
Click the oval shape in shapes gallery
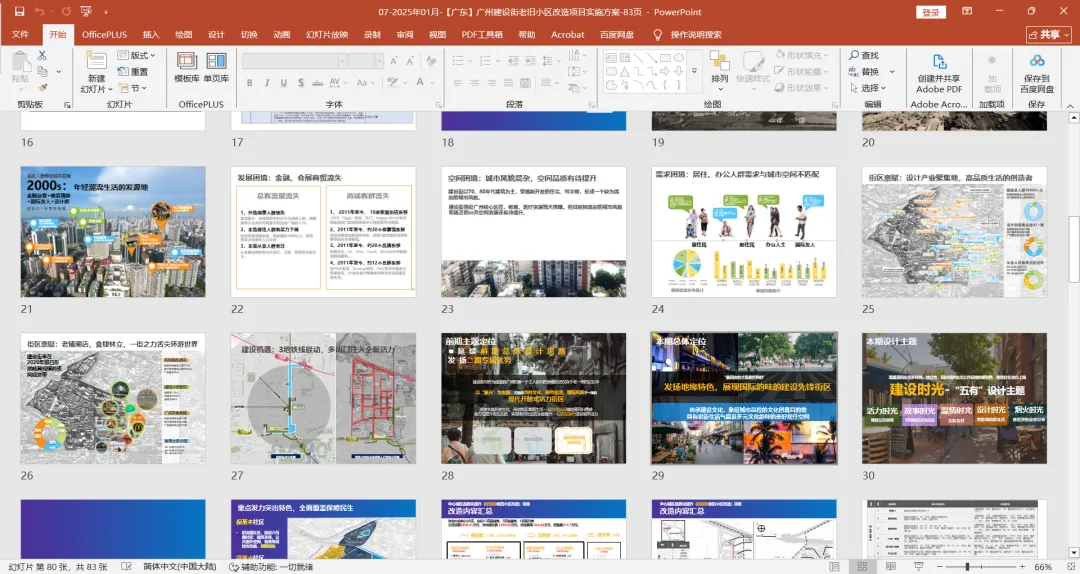(x=678, y=58)
